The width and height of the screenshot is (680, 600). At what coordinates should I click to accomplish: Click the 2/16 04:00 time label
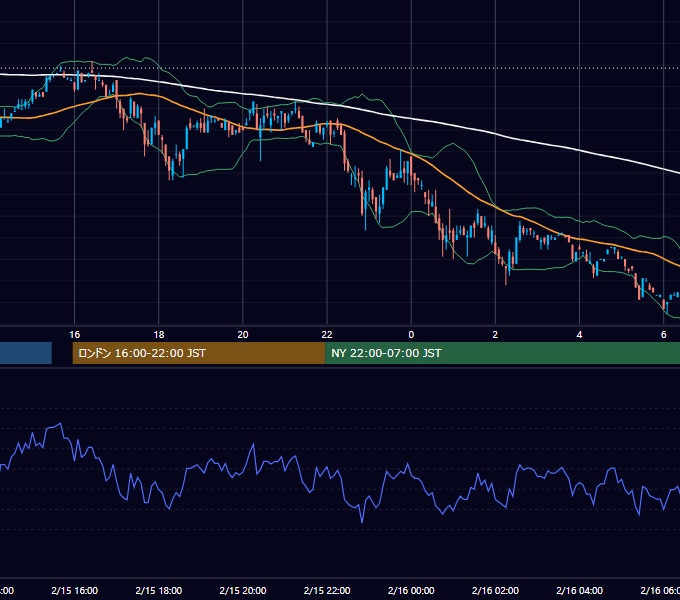tap(579, 590)
